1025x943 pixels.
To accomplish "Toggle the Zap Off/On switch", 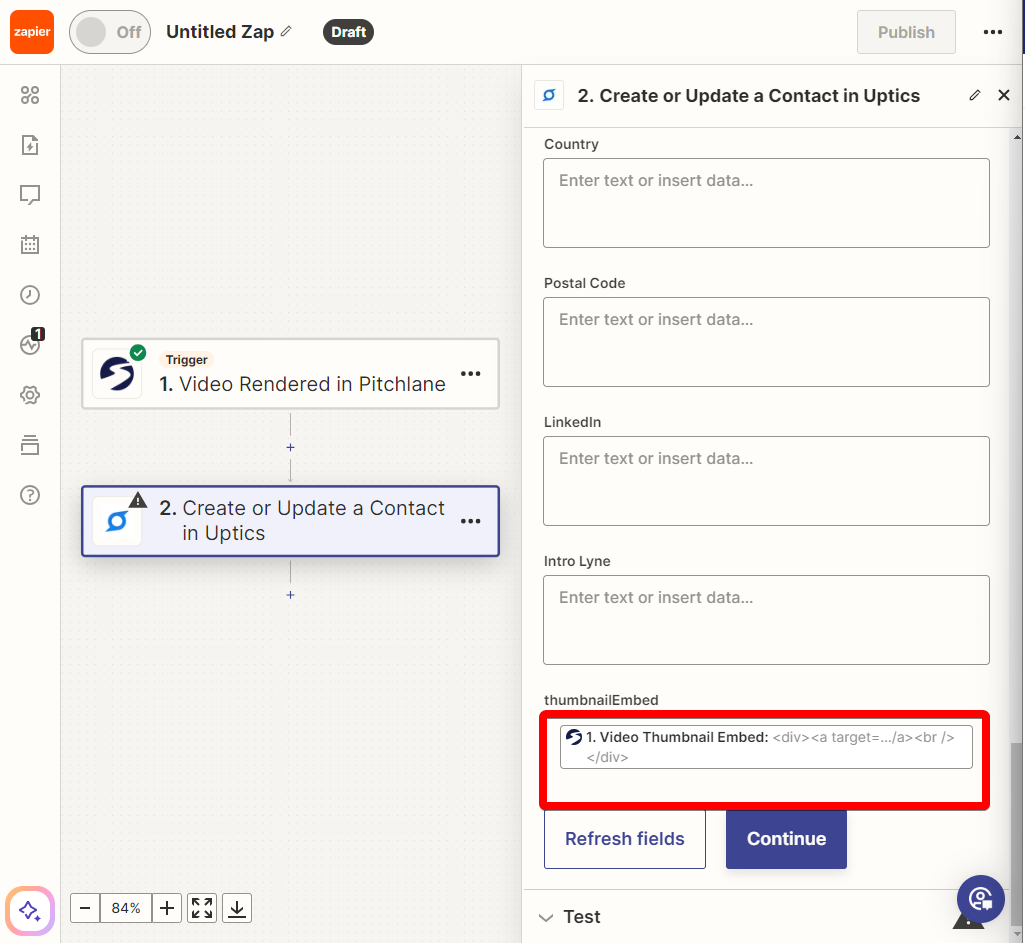I will 110,32.
